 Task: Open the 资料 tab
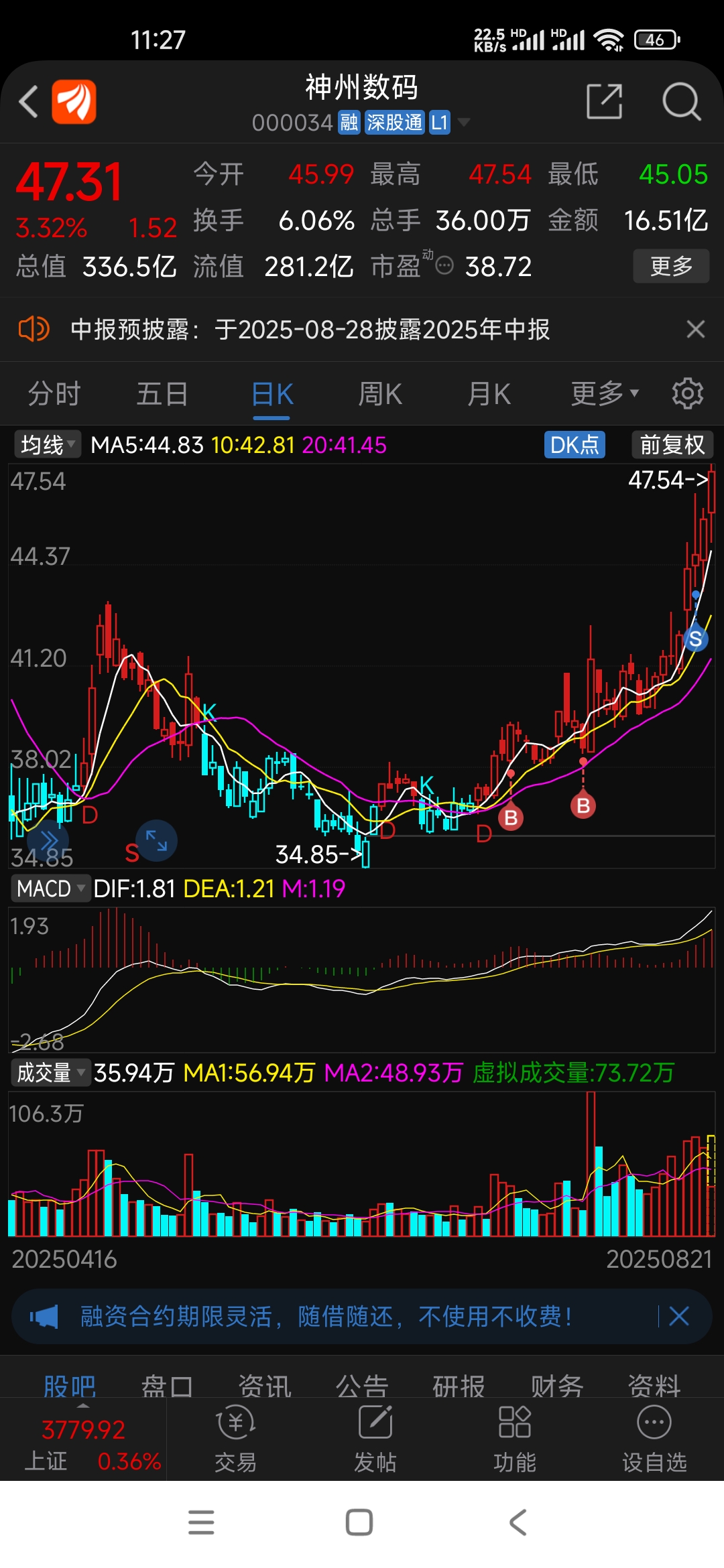point(654,1386)
